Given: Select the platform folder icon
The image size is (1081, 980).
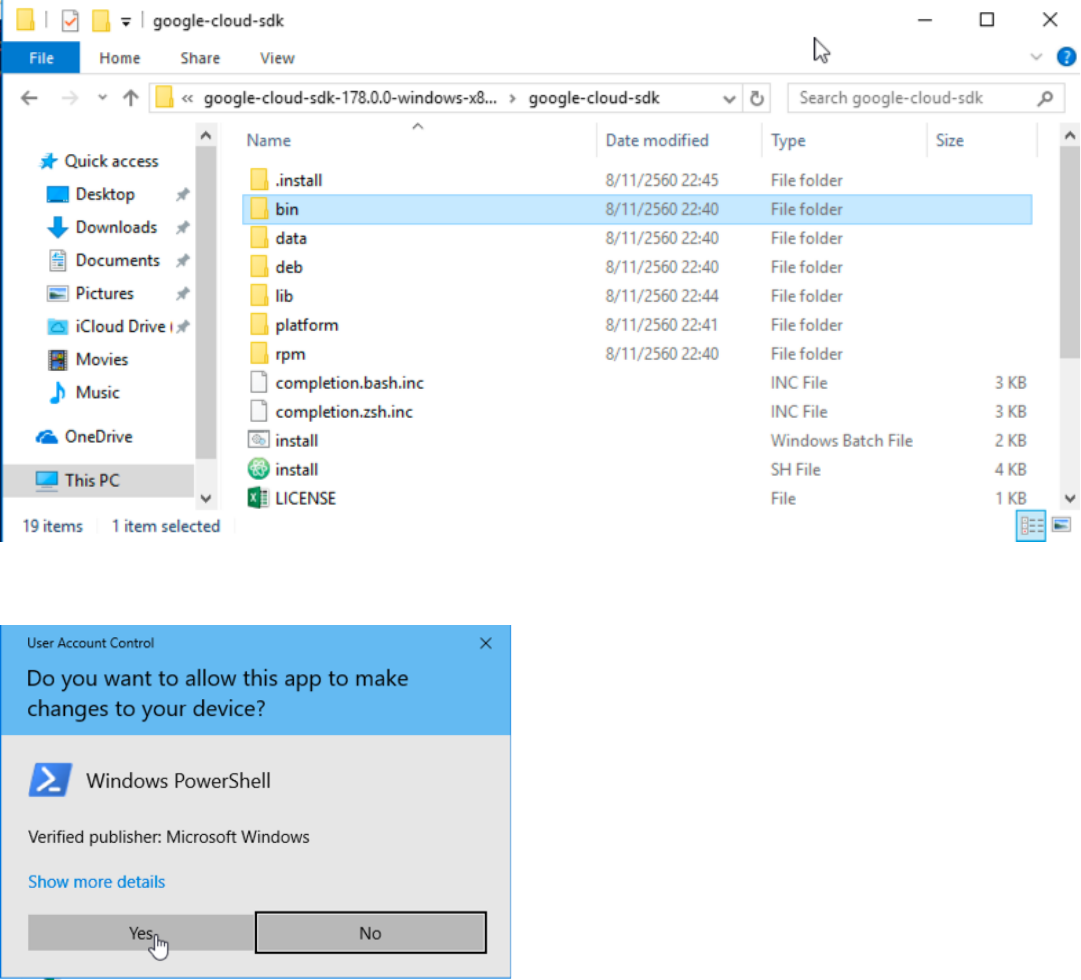Looking at the screenshot, I should (259, 325).
